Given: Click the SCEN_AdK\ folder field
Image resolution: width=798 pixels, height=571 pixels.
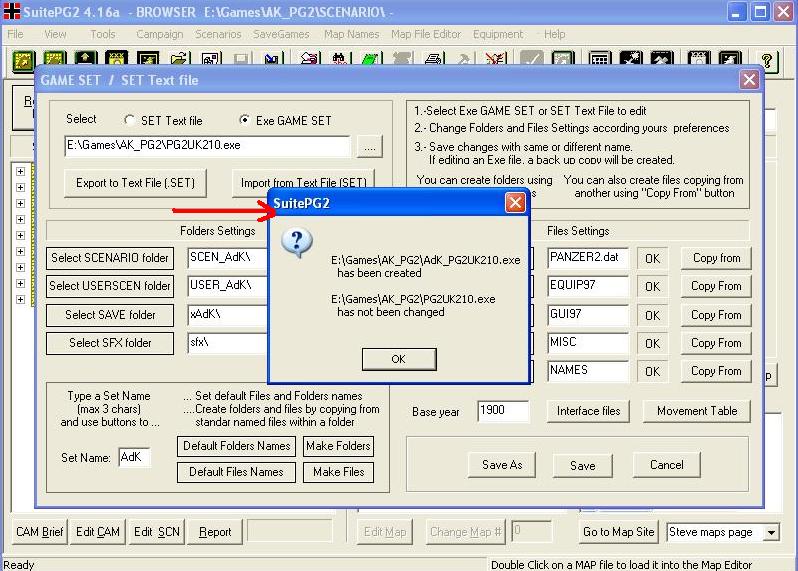Looking at the screenshot, I should (x=227, y=258).
